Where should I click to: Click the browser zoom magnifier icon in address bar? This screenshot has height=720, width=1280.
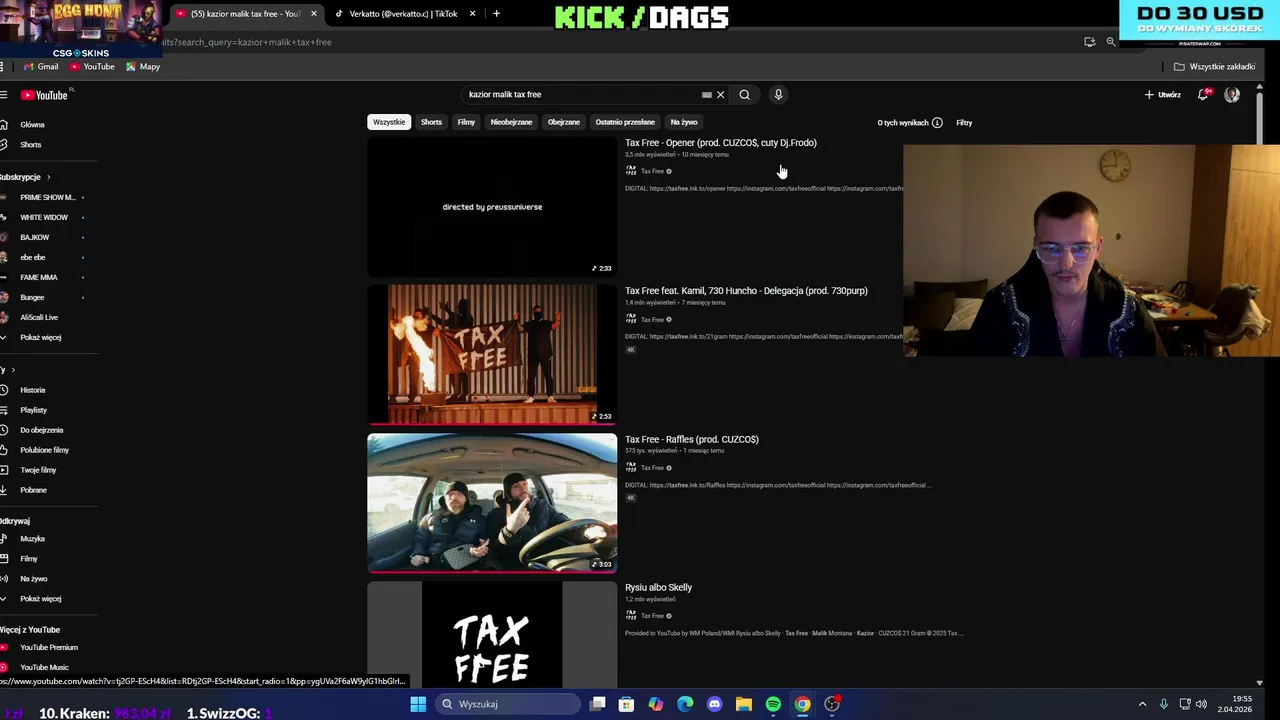tap(1111, 42)
